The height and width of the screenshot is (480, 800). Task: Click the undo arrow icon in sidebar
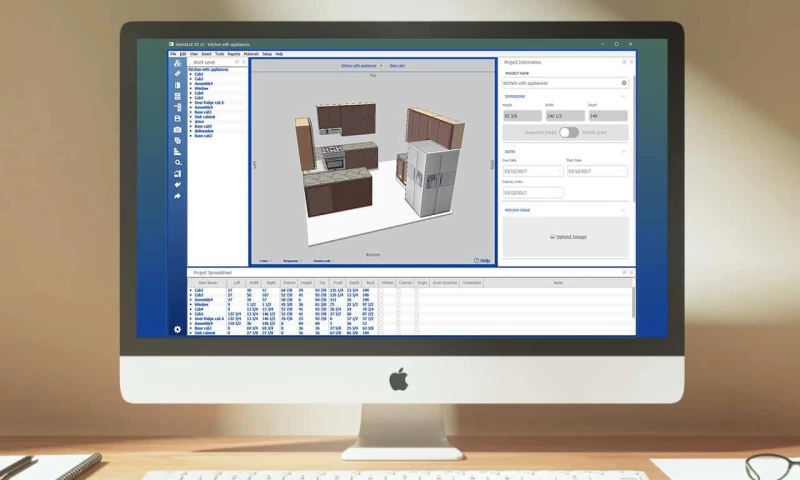tap(177, 185)
